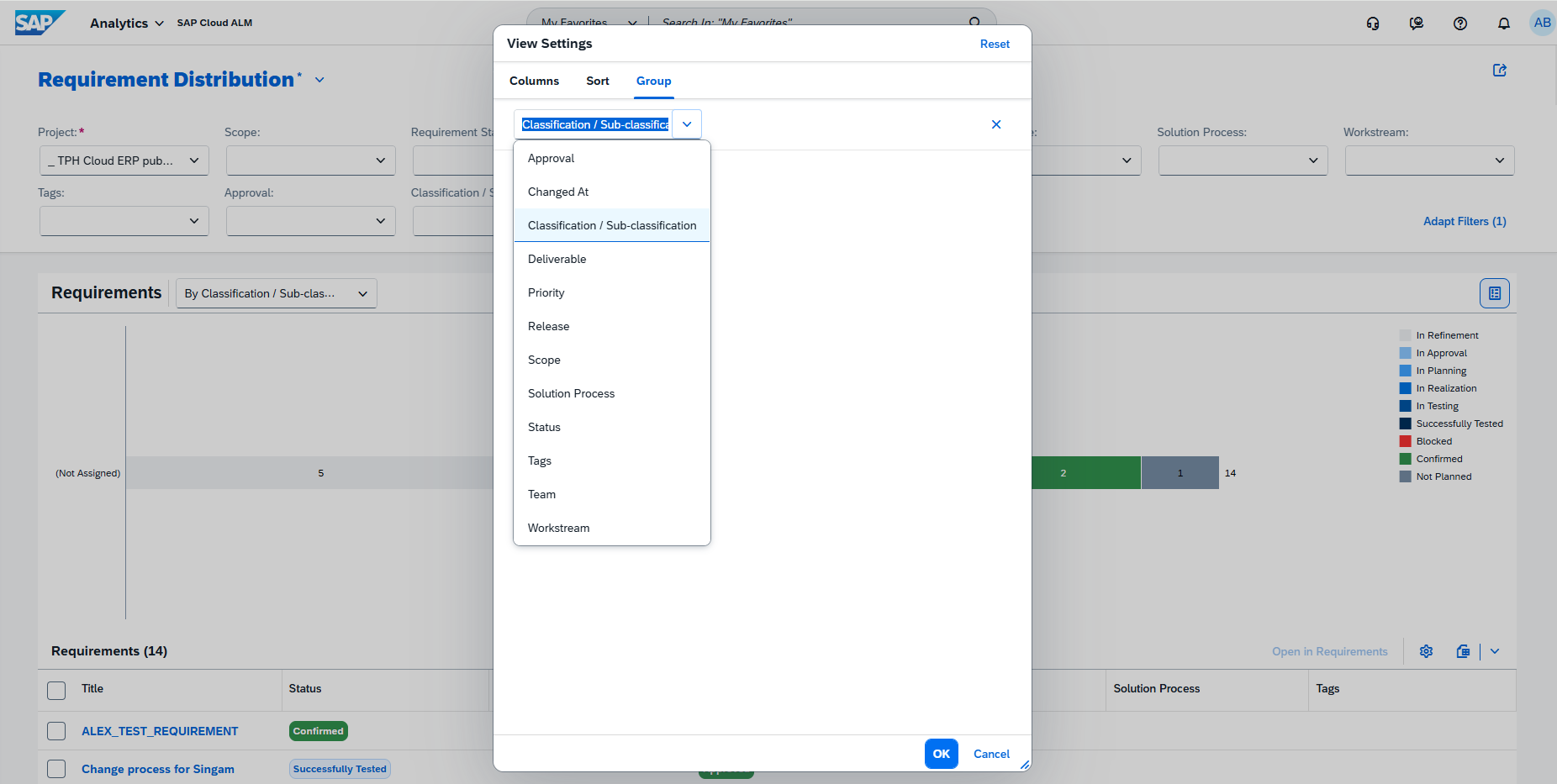1557x784 pixels.
Task: Check the select-all checkbox by Title
Action: tap(56, 691)
